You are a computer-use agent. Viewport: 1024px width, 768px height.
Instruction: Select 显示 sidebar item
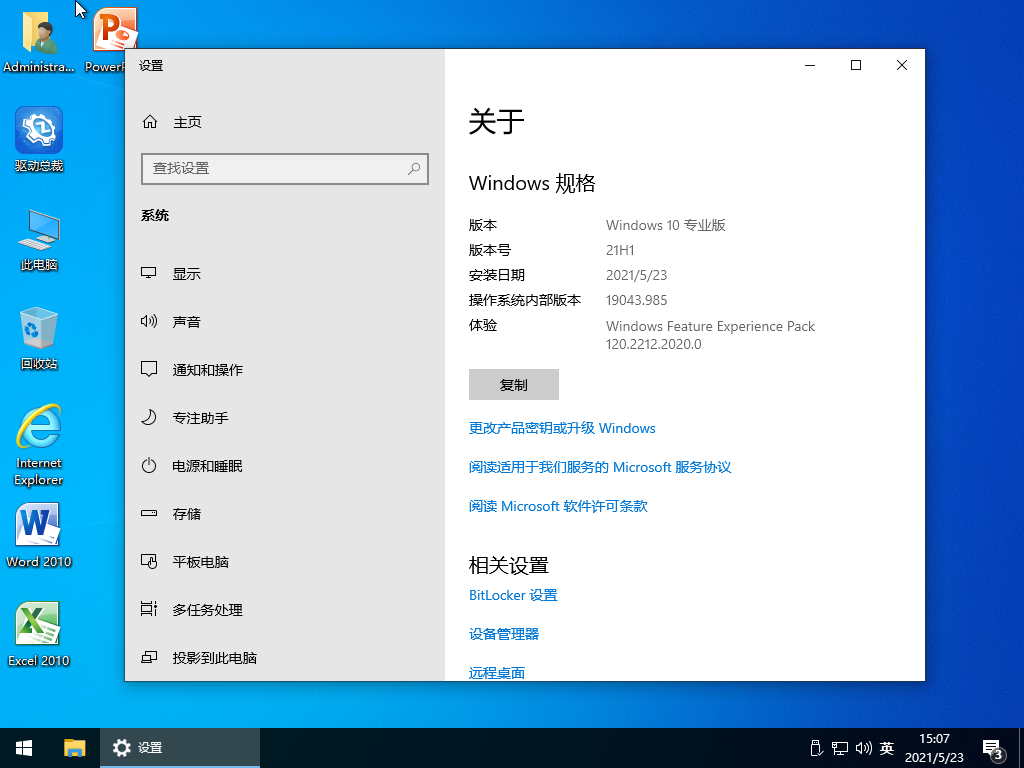(x=285, y=274)
